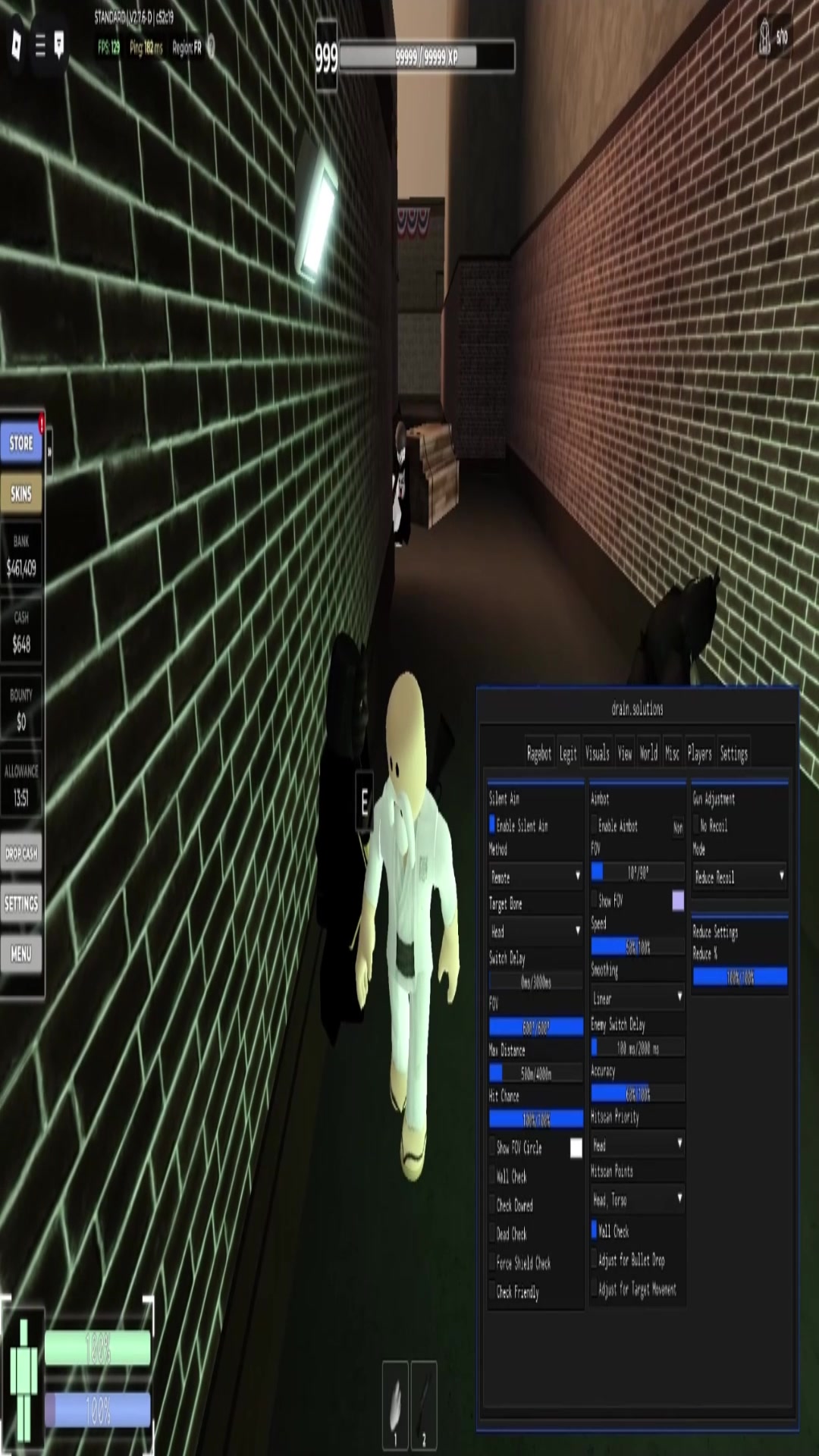
Task: Switch to the Ragebot tab
Action: pyautogui.click(x=539, y=753)
